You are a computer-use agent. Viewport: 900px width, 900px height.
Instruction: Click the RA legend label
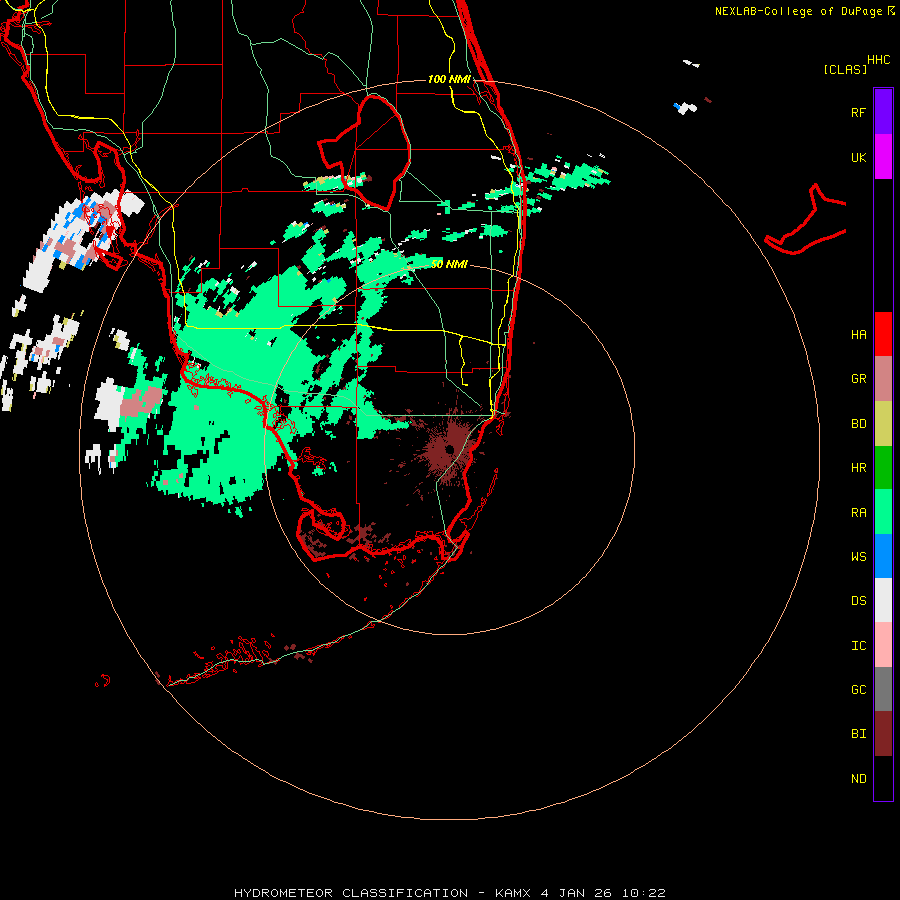point(858,513)
